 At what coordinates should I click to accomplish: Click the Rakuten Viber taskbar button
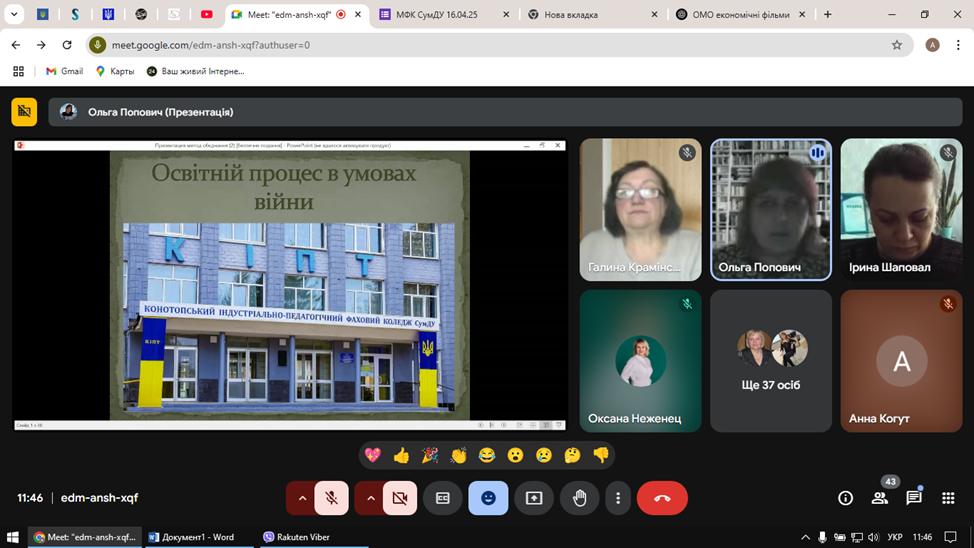296,537
